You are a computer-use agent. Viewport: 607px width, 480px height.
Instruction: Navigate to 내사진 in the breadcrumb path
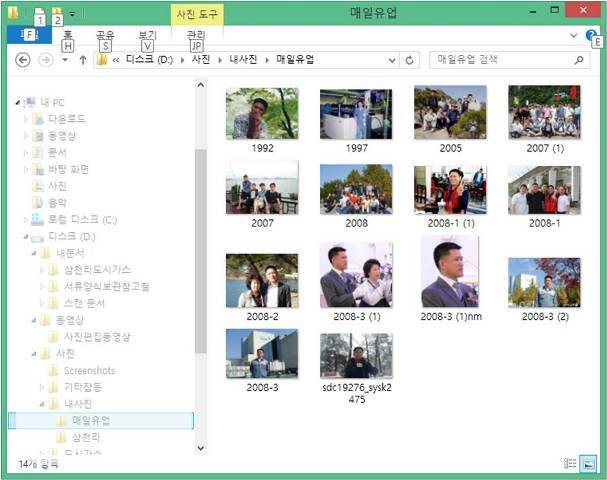point(246,60)
